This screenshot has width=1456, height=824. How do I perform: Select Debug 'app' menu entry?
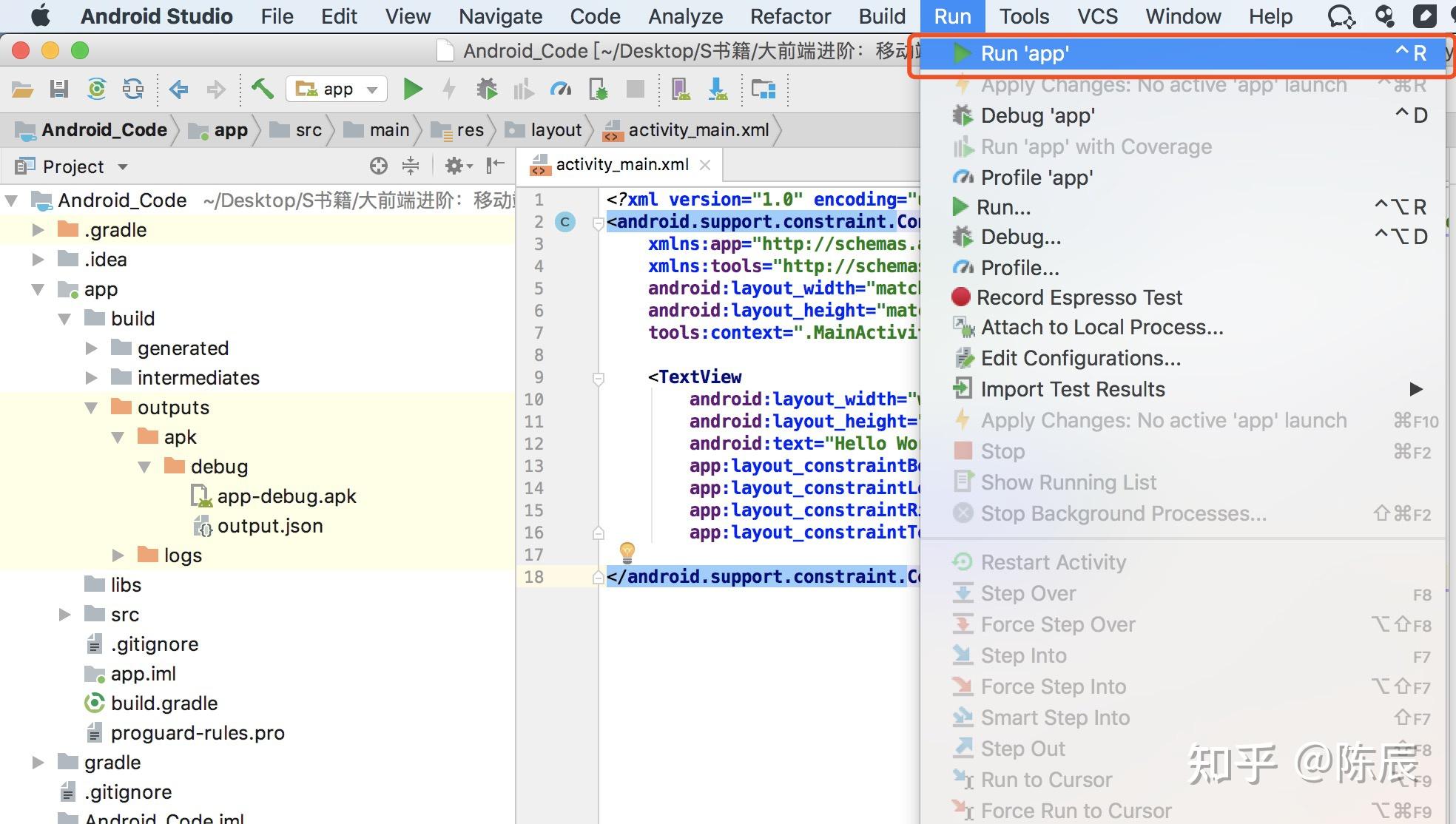1037,115
